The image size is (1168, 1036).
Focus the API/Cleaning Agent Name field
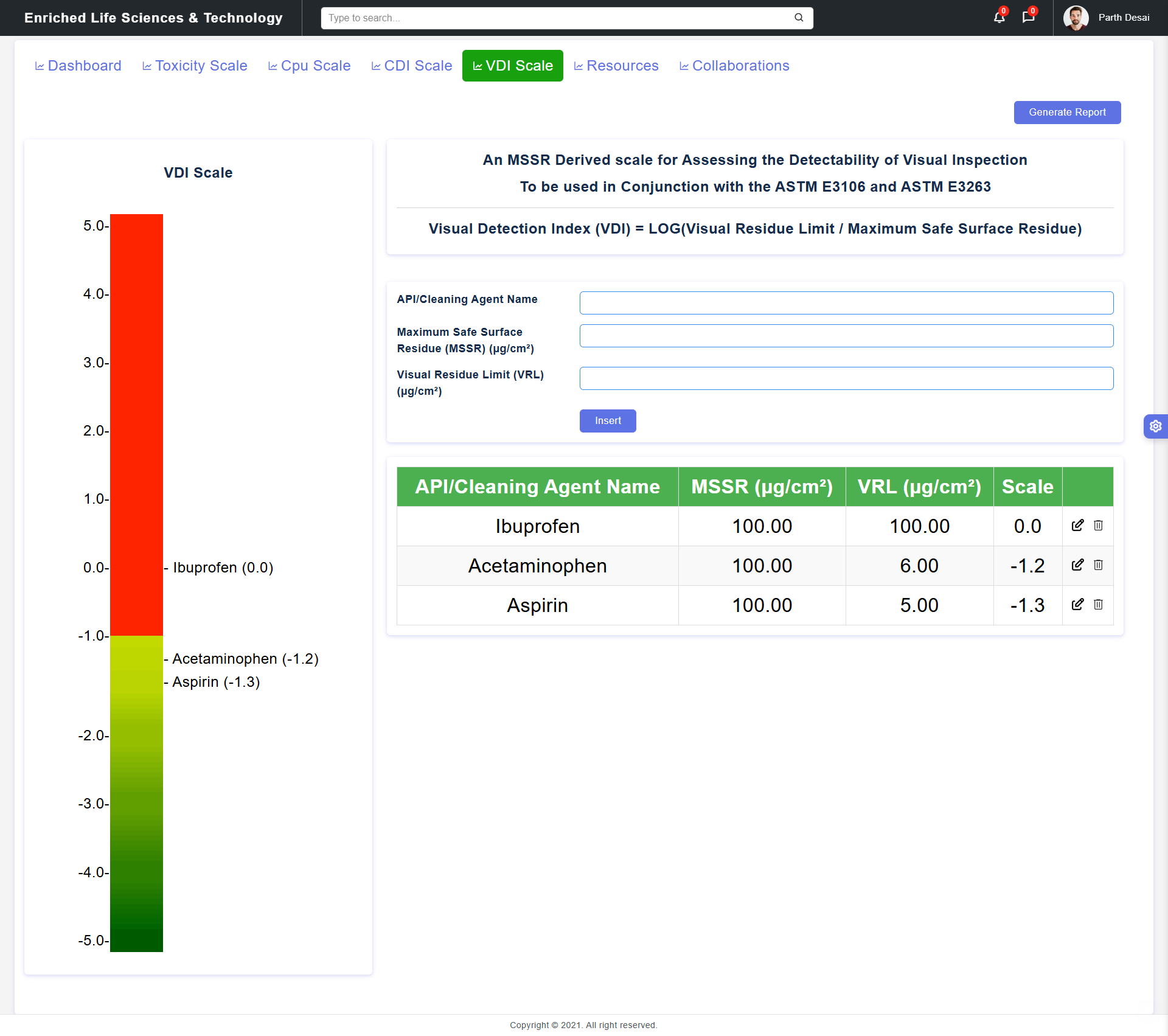pos(846,303)
